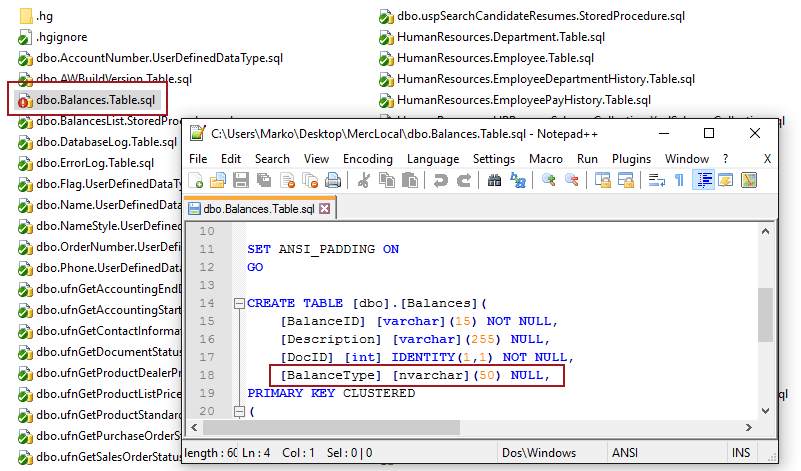Click the Document Map toolbar icon

(x=748, y=180)
